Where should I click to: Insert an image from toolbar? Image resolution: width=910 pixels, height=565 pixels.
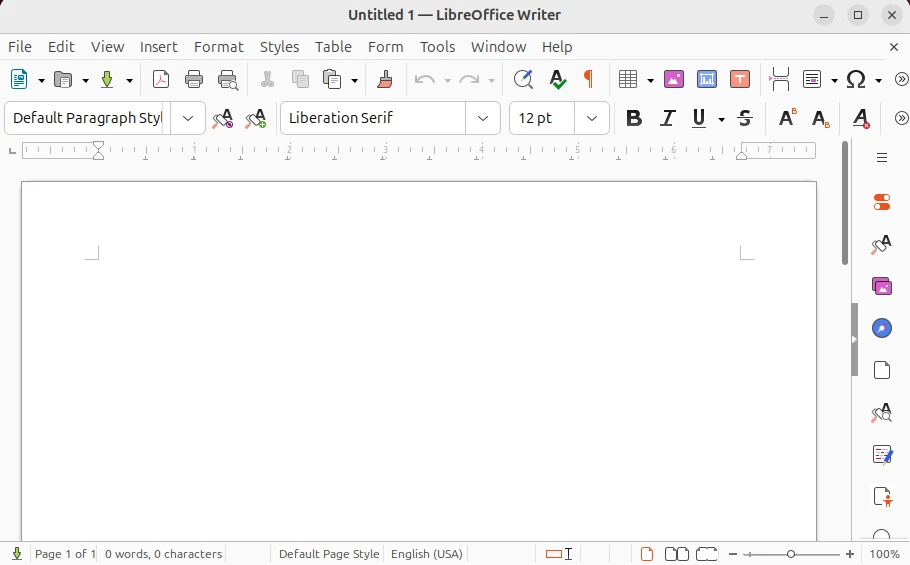pyautogui.click(x=674, y=80)
